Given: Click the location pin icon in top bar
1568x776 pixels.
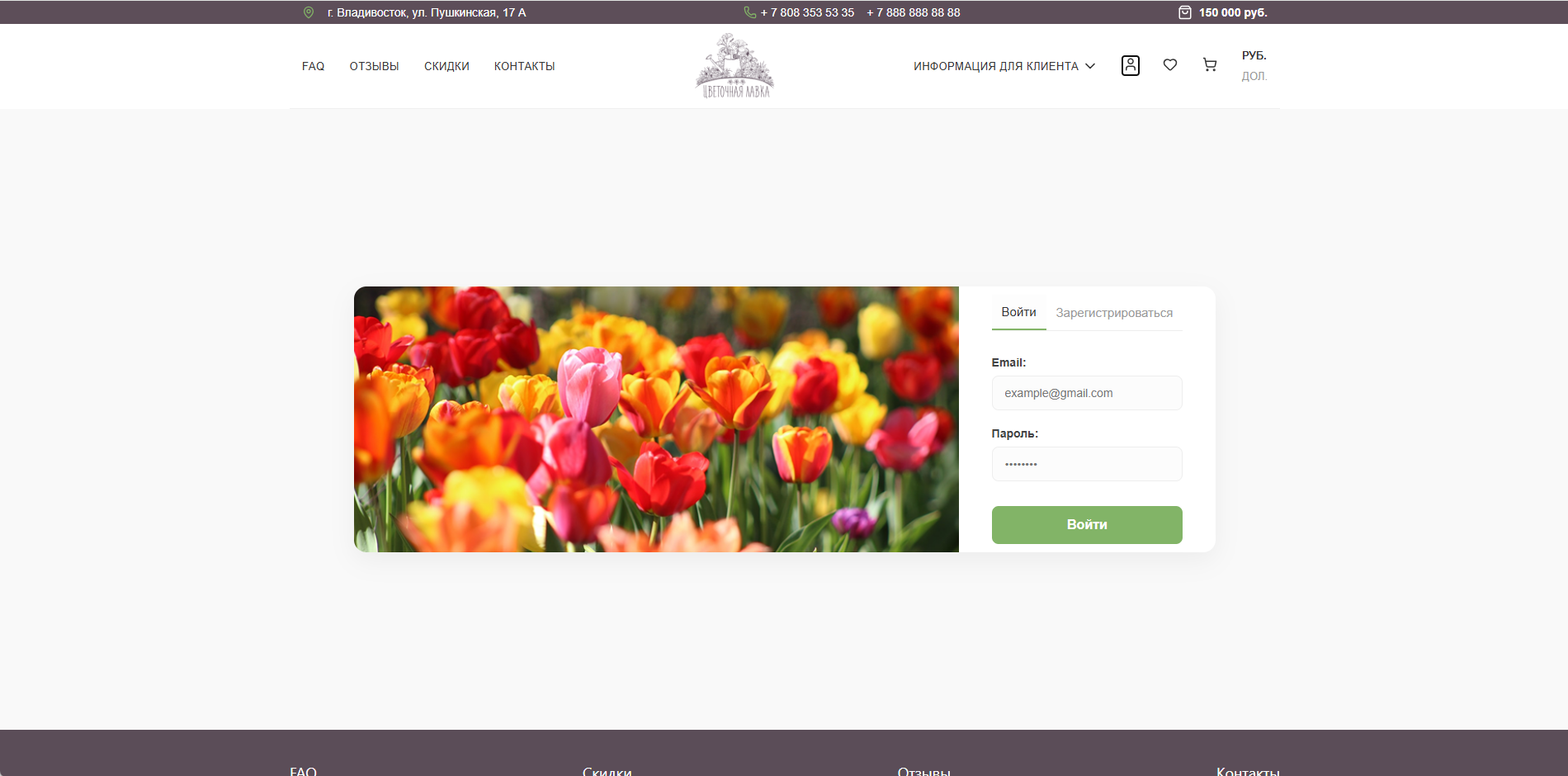Looking at the screenshot, I should point(309,12).
